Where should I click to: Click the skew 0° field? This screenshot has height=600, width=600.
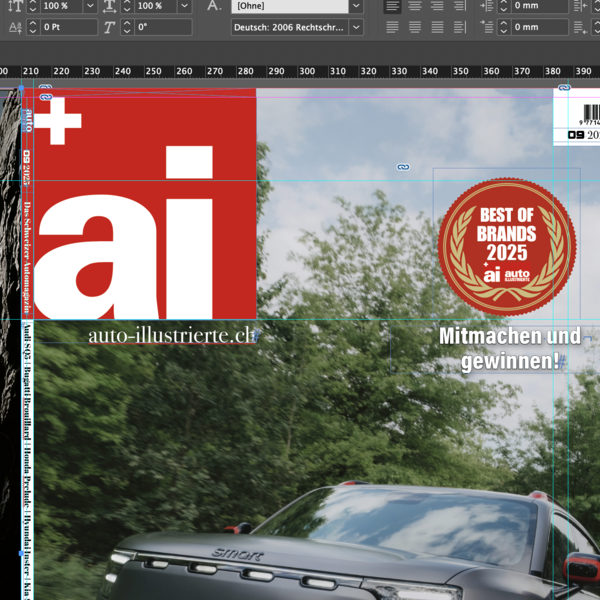(163, 27)
